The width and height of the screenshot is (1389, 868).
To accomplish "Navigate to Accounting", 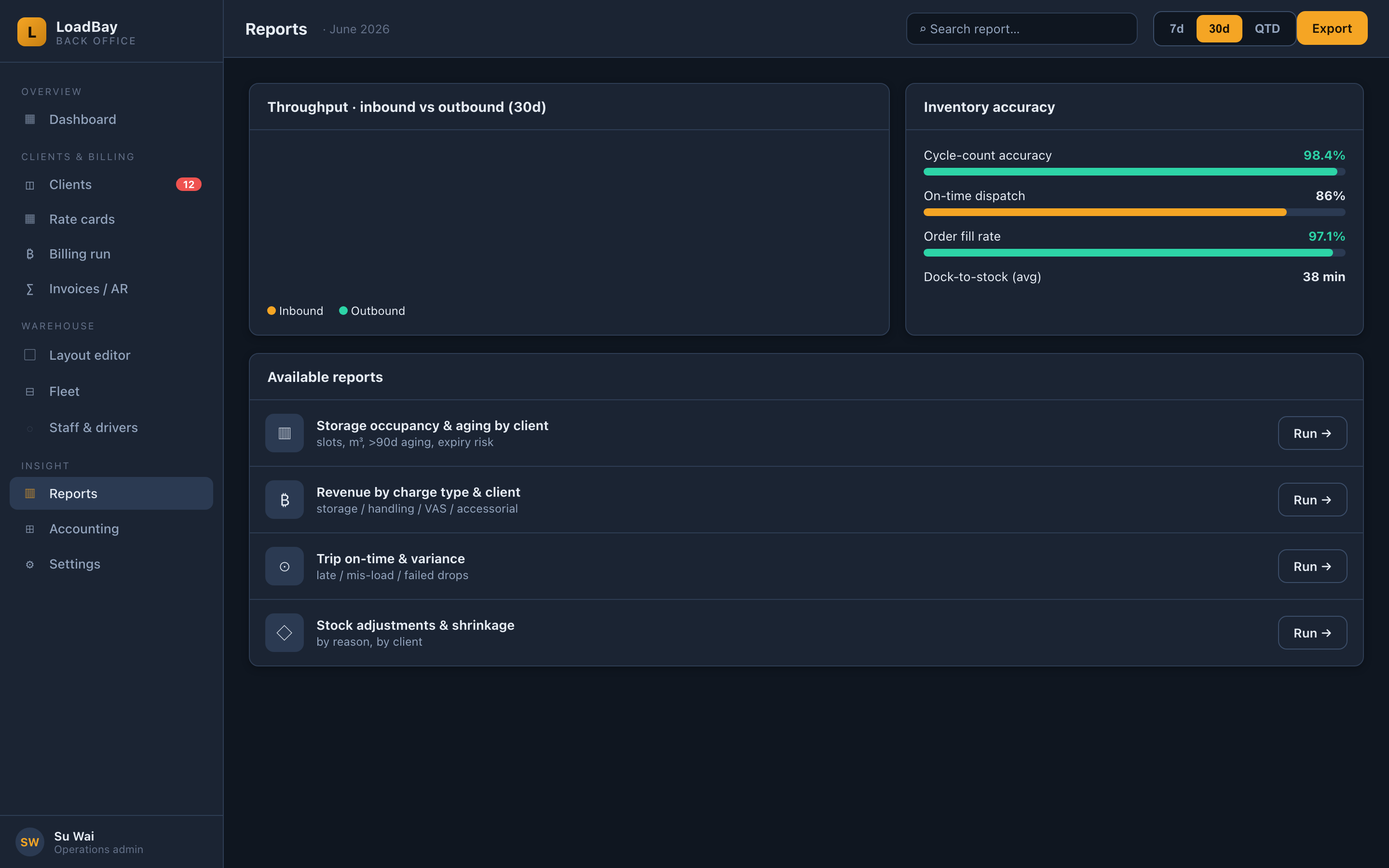I will click(111, 529).
